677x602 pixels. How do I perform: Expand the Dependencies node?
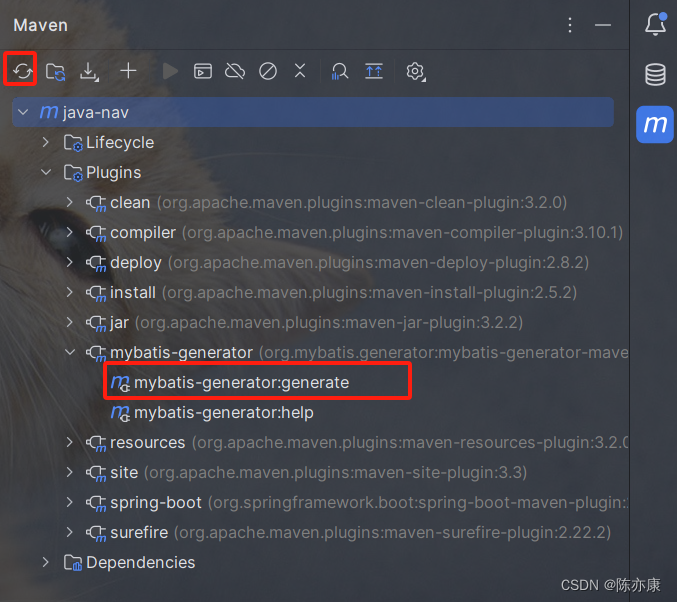[45, 562]
